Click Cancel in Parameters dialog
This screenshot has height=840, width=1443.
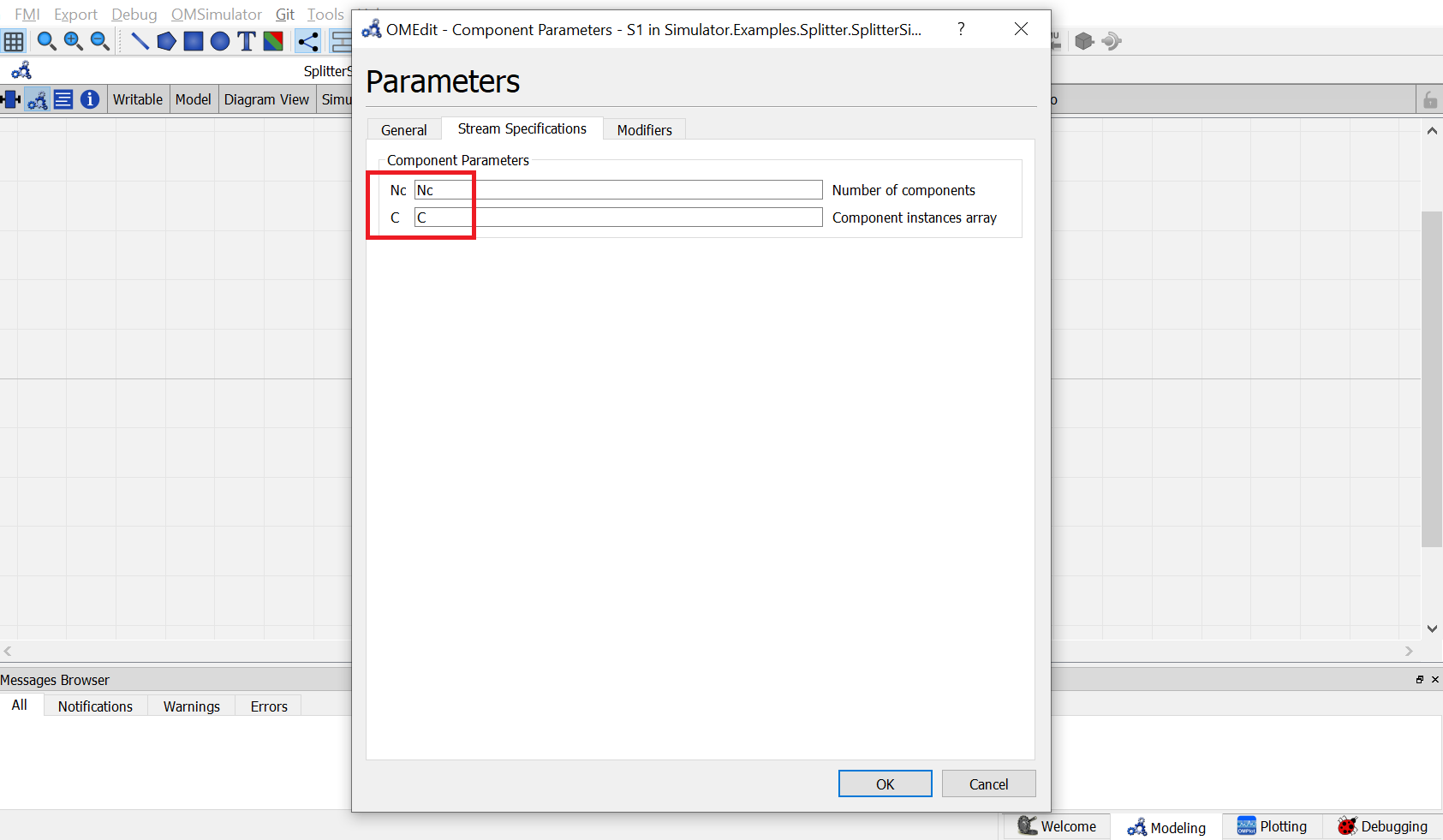tap(989, 784)
